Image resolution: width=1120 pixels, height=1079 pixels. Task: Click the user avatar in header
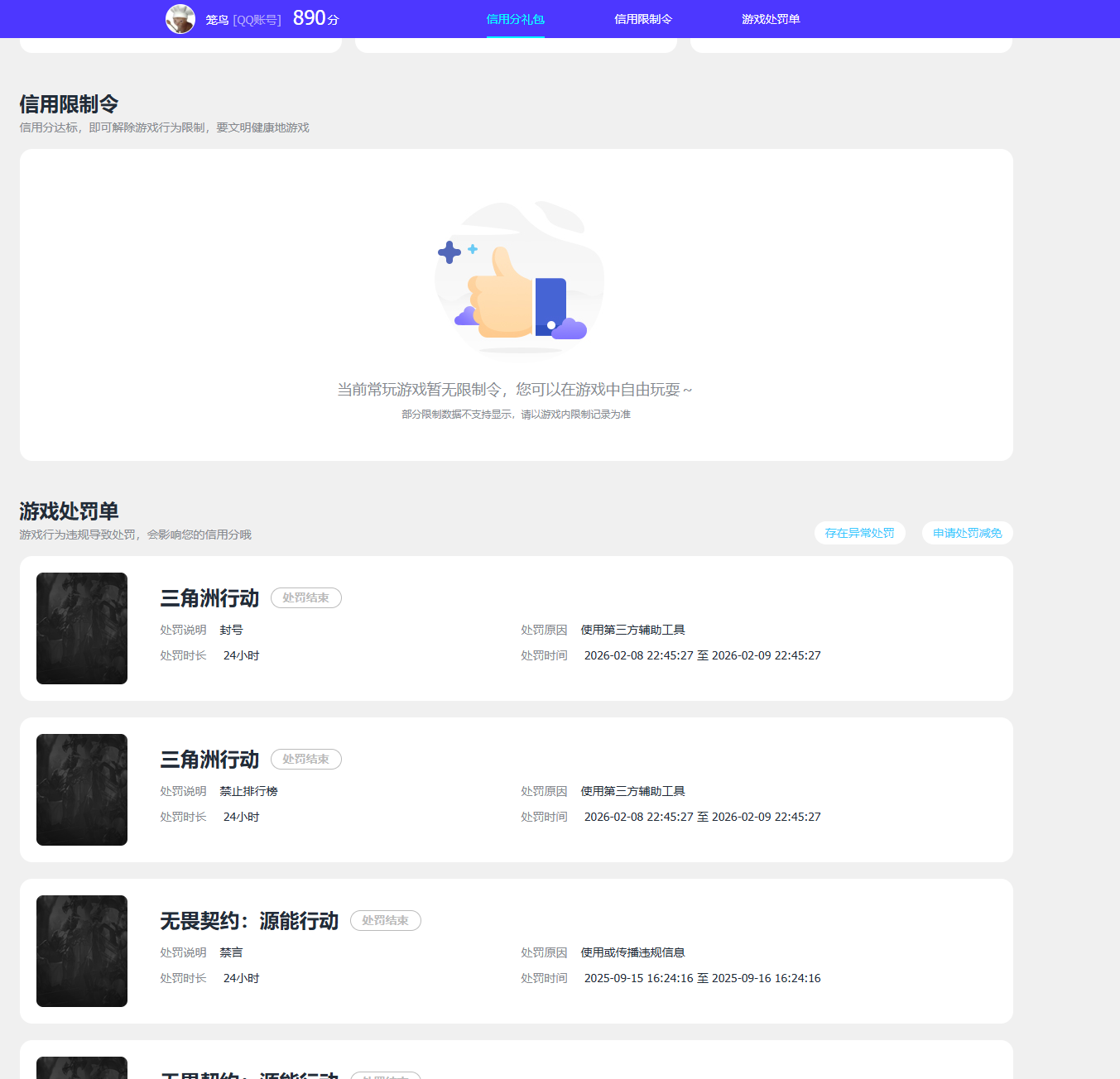point(180,18)
